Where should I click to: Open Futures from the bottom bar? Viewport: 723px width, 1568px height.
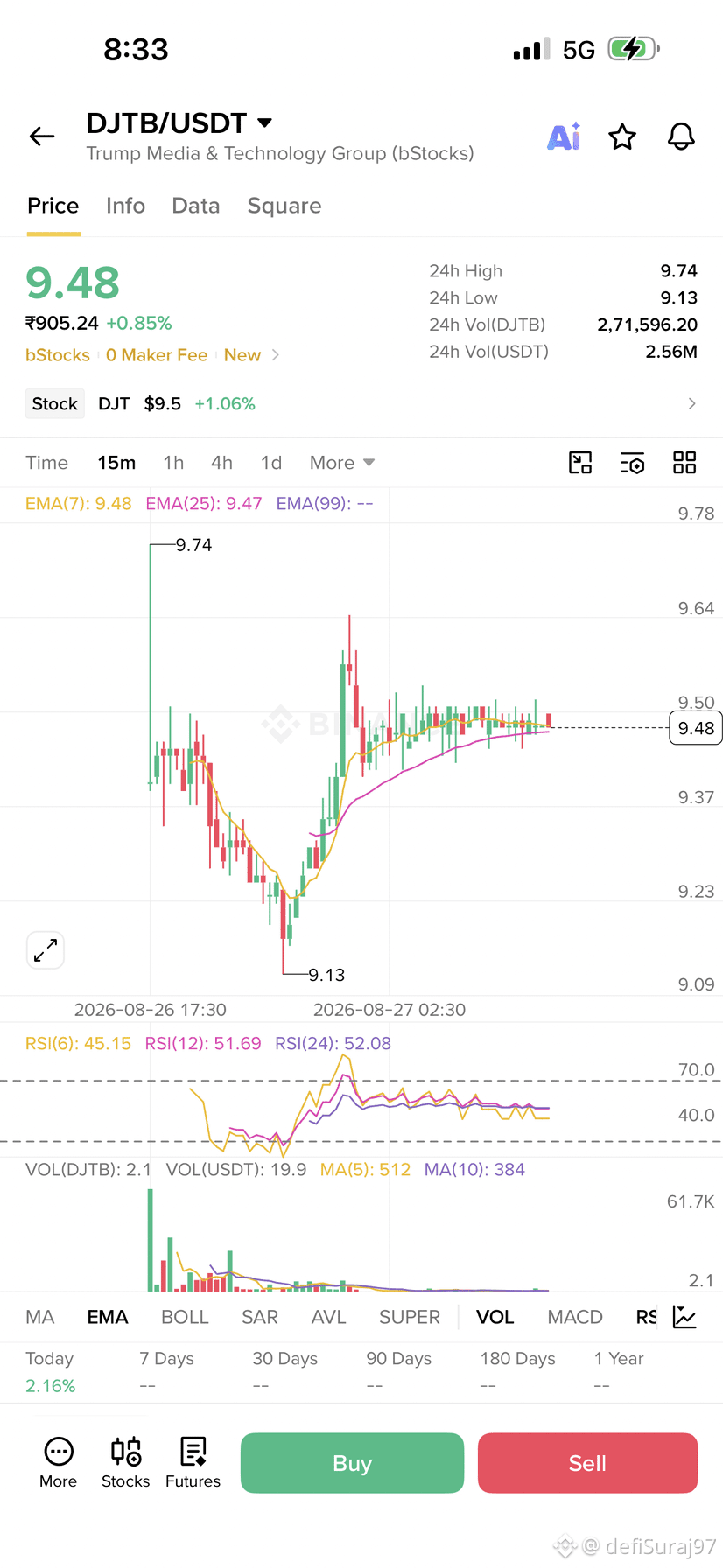(x=193, y=1462)
